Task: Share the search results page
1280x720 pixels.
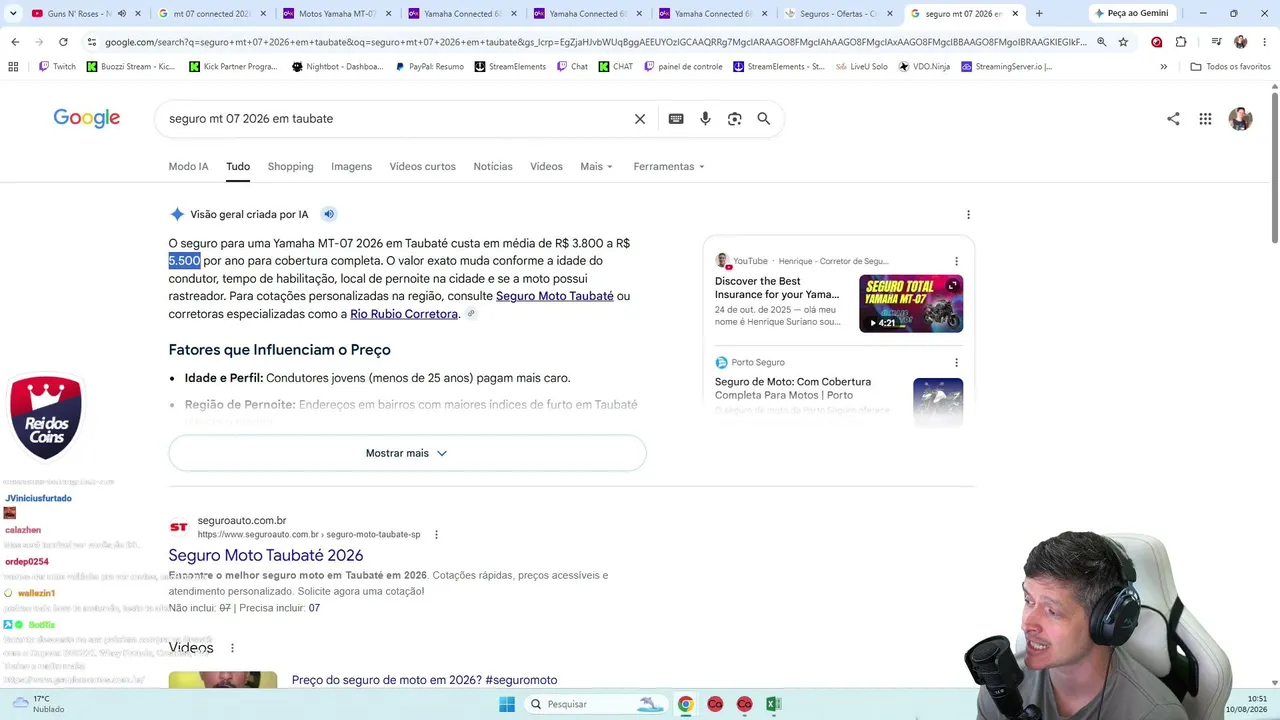Action: (1173, 119)
